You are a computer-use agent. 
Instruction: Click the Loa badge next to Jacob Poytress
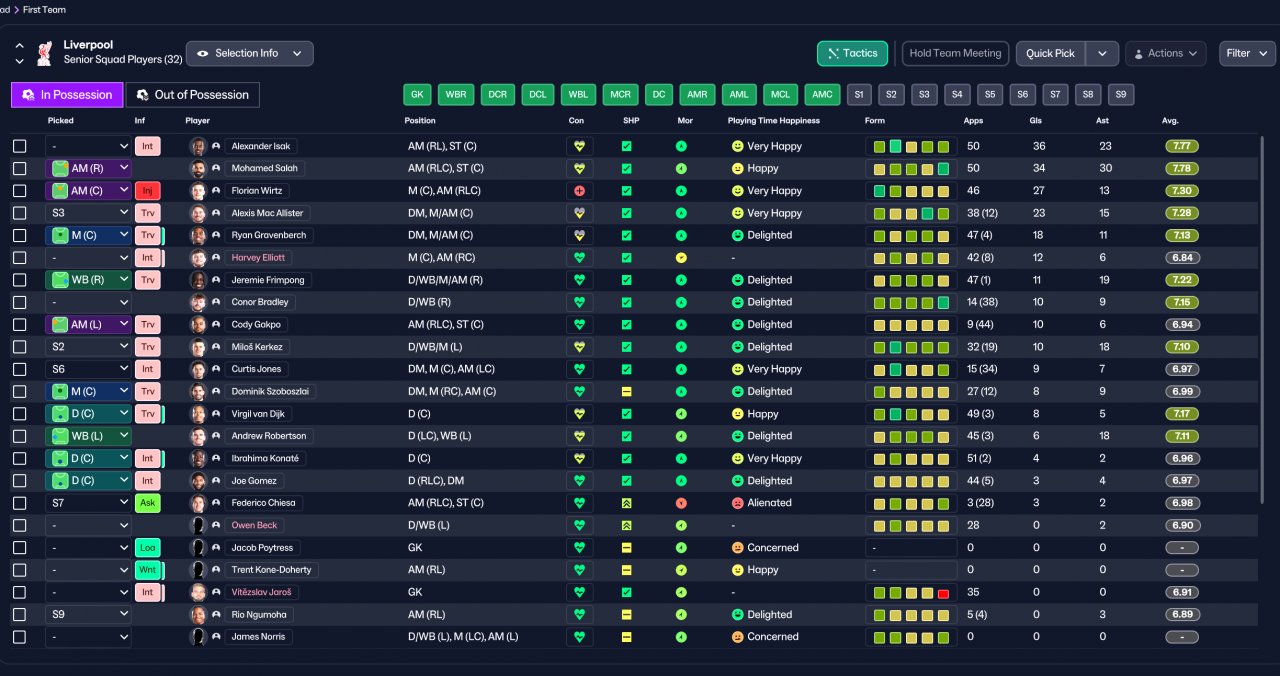(148, 548)
